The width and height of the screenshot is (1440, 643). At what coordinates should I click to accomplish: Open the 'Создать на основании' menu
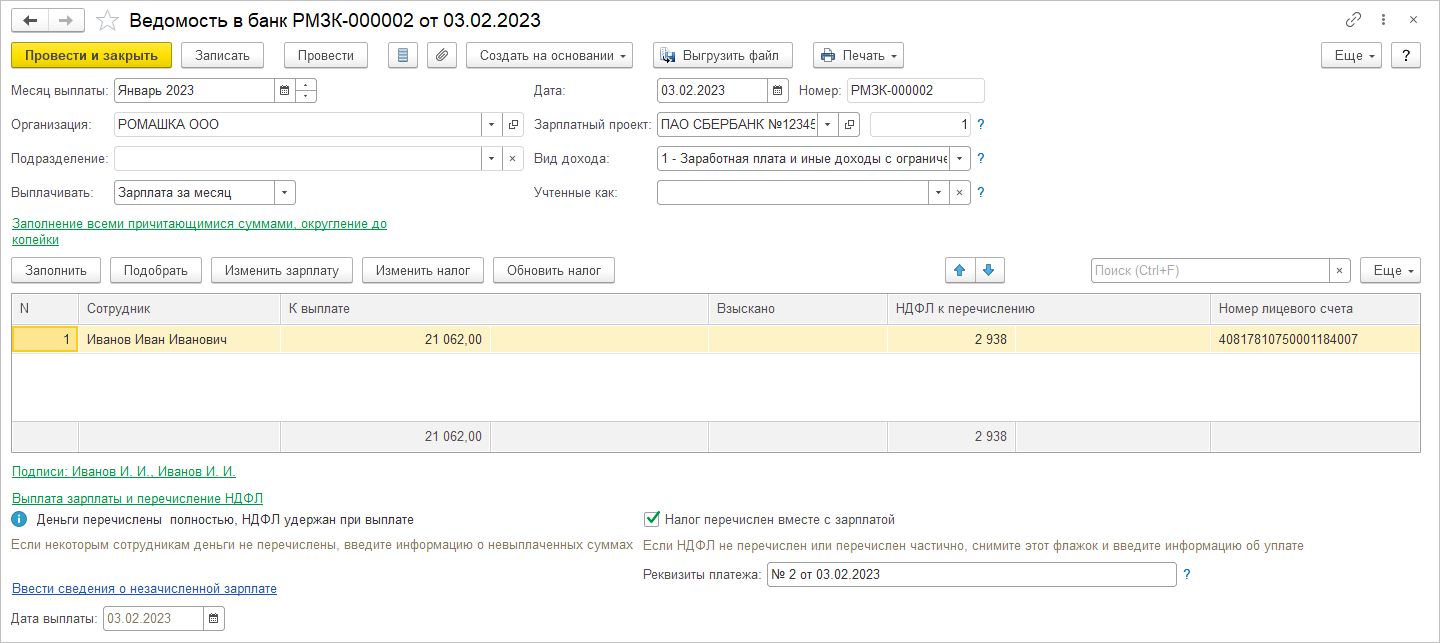click(549, 55)
